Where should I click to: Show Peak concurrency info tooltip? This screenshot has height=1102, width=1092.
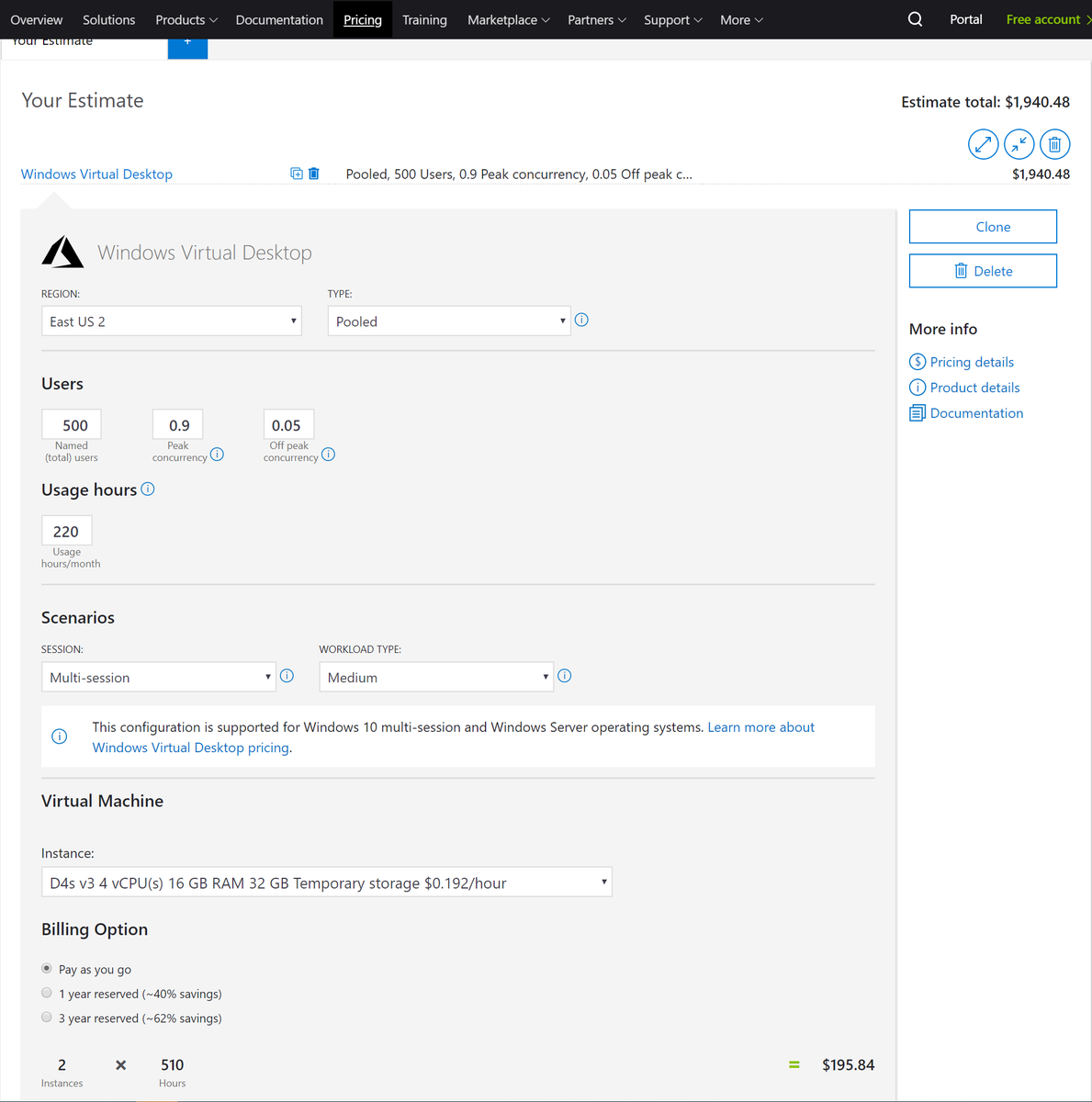tap(217, 454)
